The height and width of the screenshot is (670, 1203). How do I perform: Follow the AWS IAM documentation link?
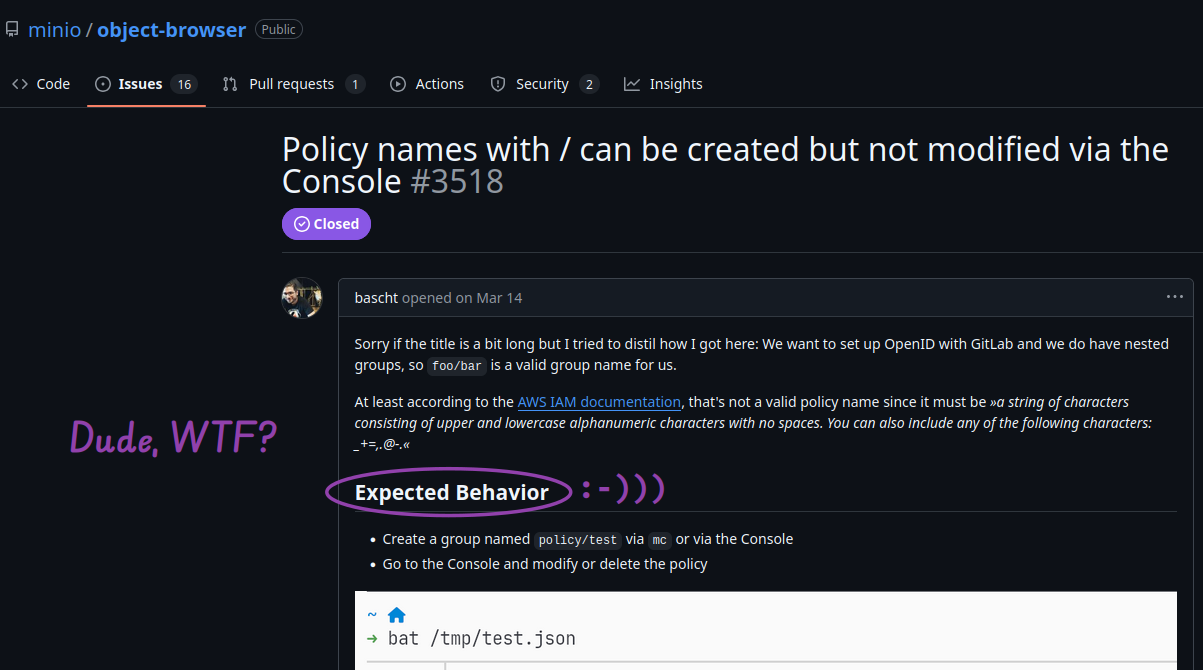click(x=599, y=402)
